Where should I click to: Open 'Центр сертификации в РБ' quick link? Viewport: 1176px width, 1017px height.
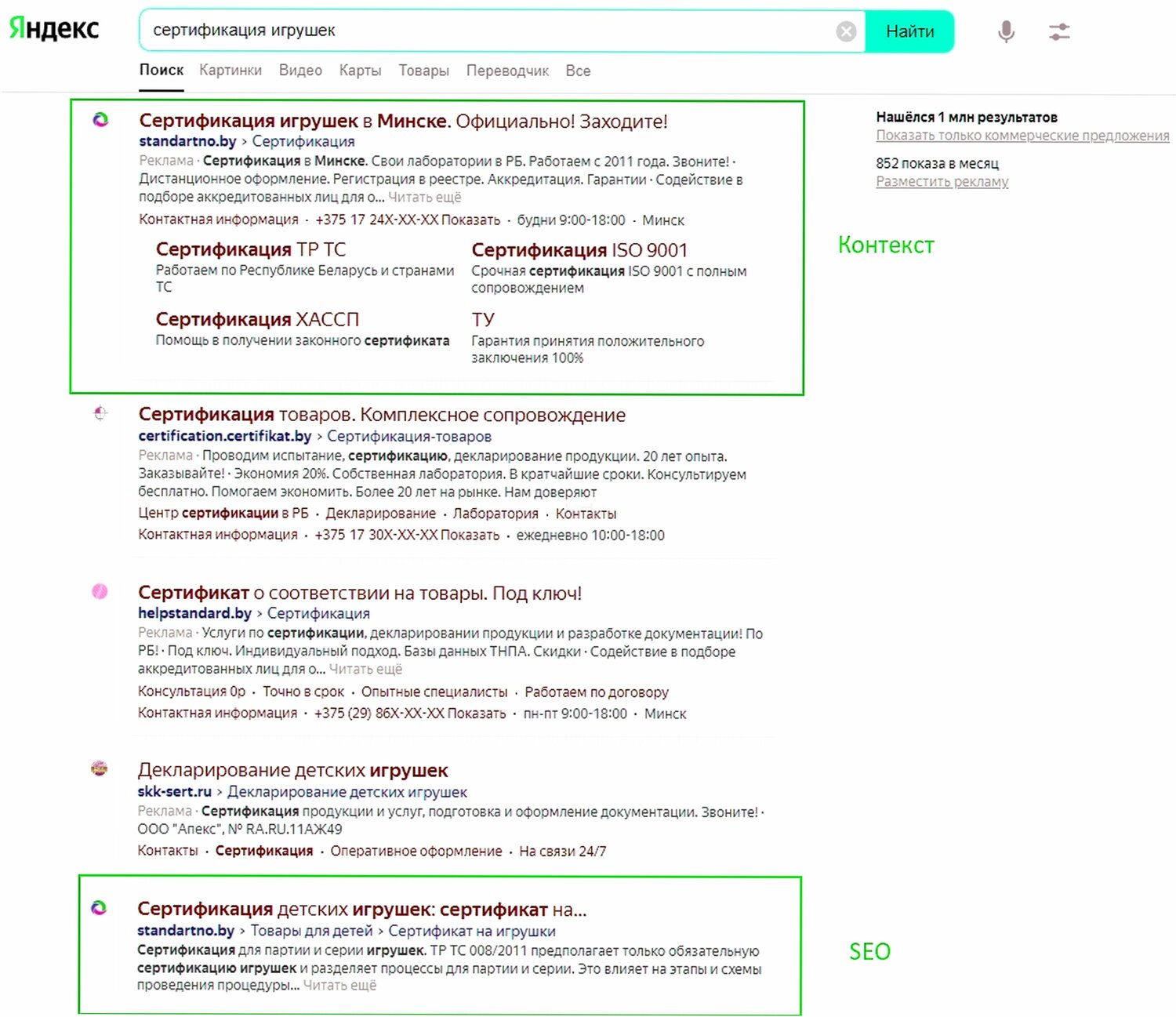point(223,514)
